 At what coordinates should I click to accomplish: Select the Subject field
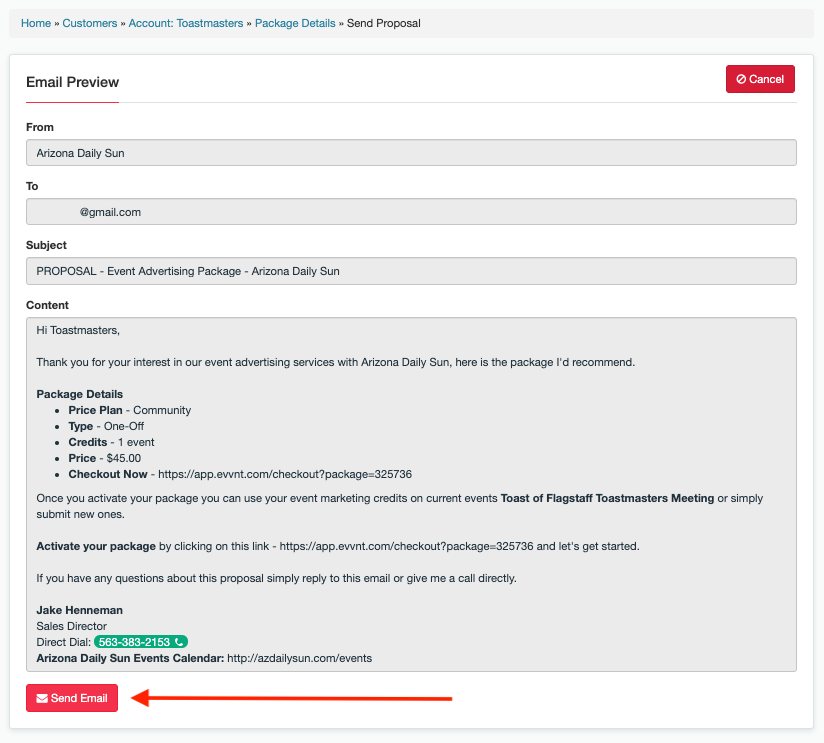coord(411,271)
